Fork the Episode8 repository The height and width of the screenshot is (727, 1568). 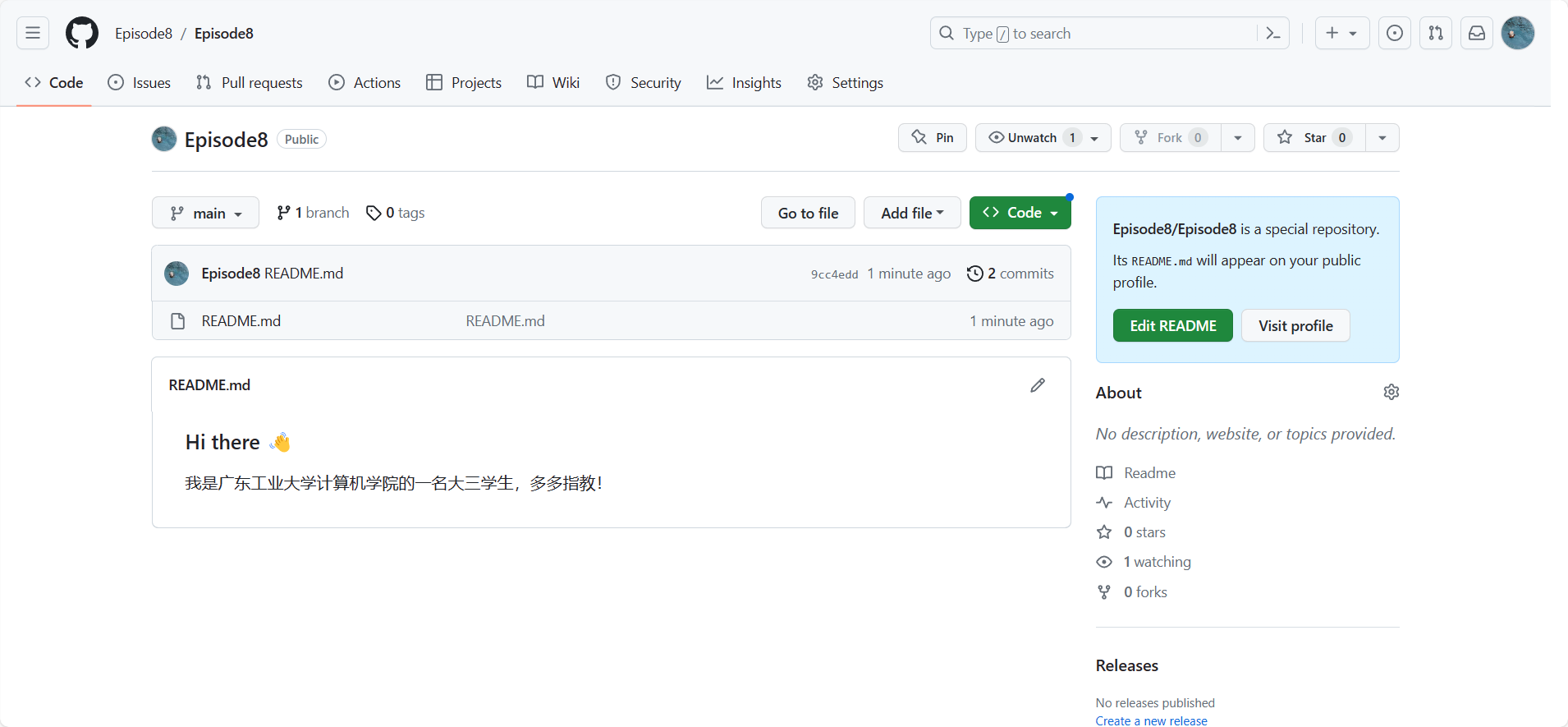click(x=1170, y=137)
